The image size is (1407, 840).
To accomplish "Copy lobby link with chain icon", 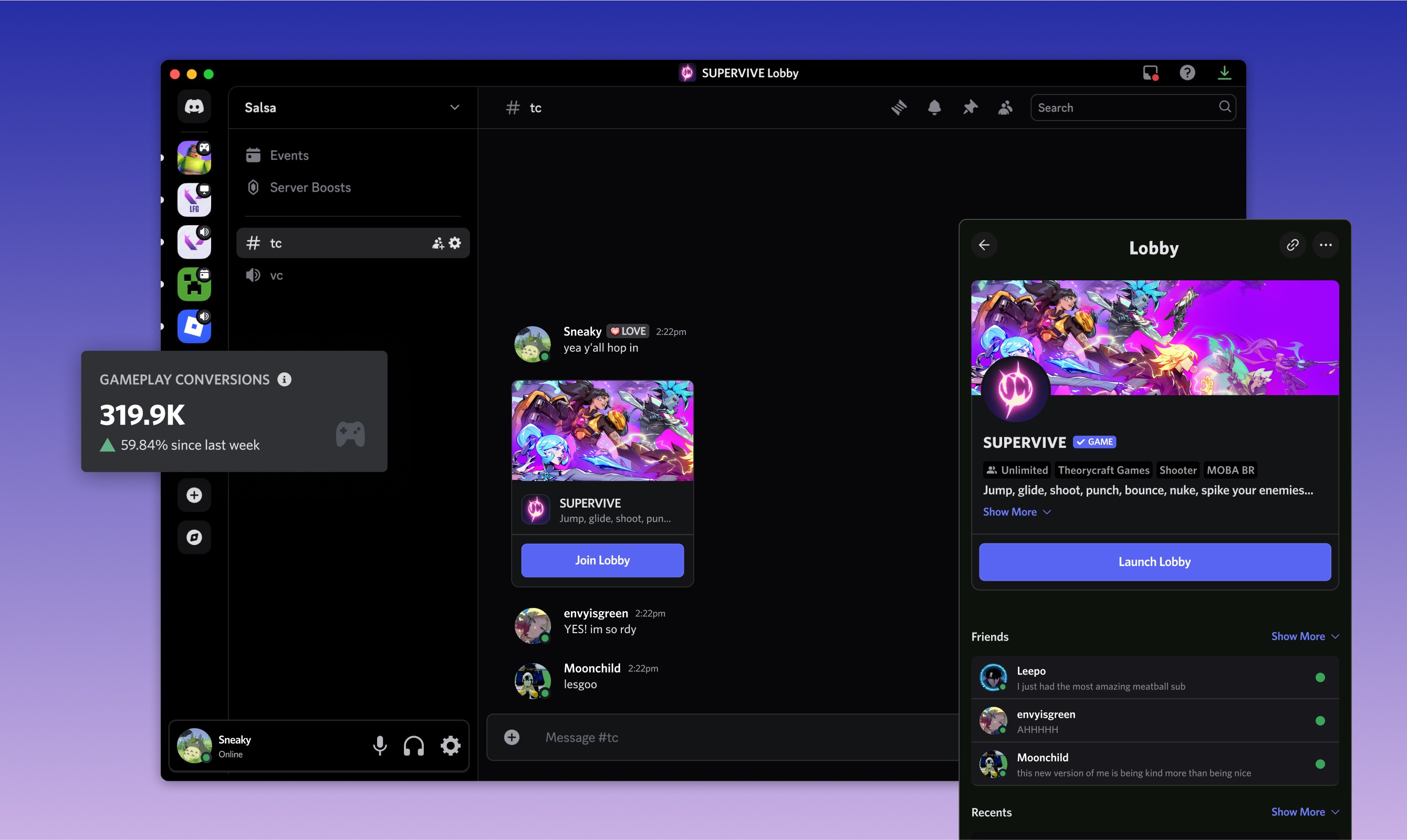I will coord(1292,245).
